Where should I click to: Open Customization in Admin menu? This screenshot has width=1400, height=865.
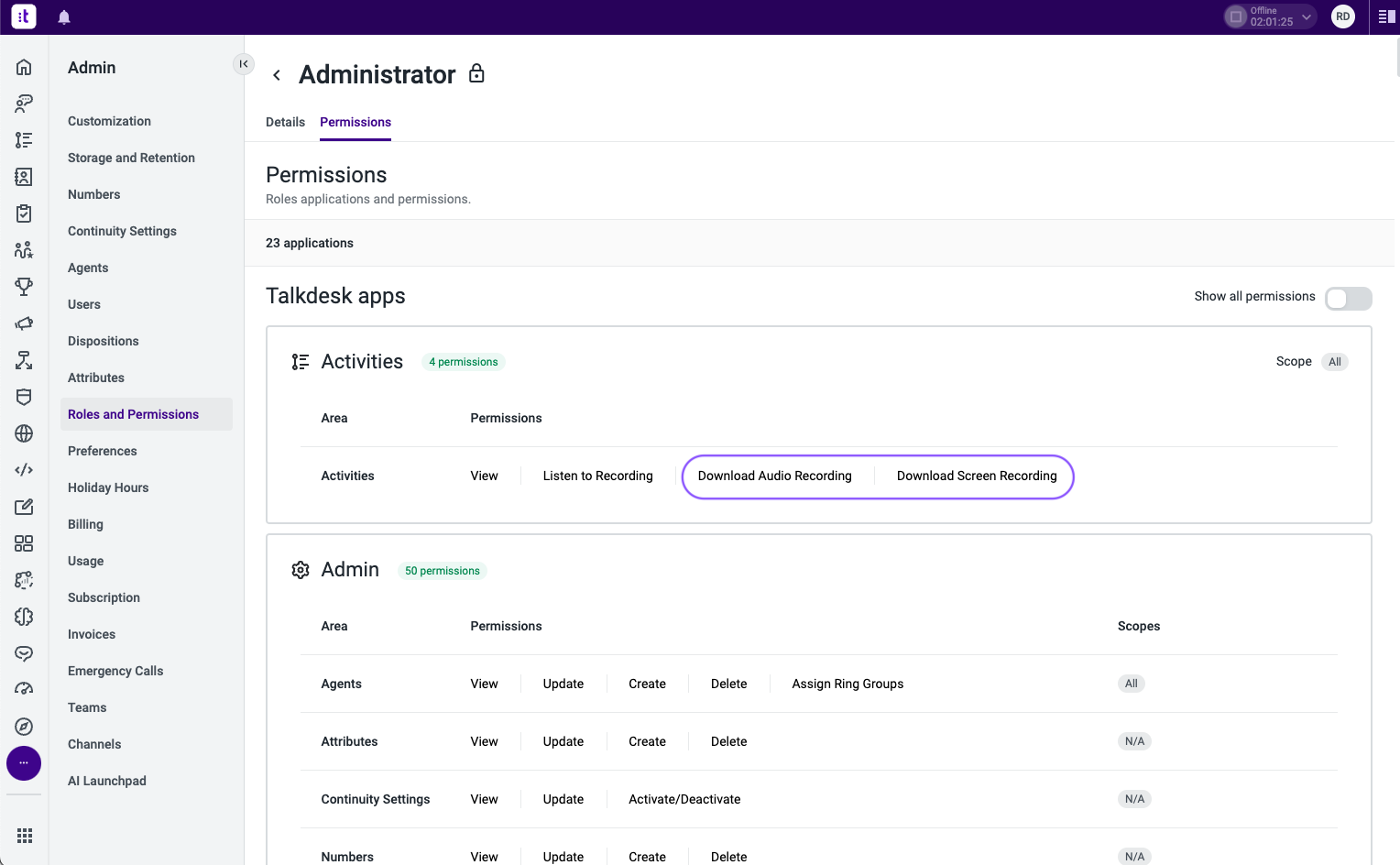click(x=109, y=121)
